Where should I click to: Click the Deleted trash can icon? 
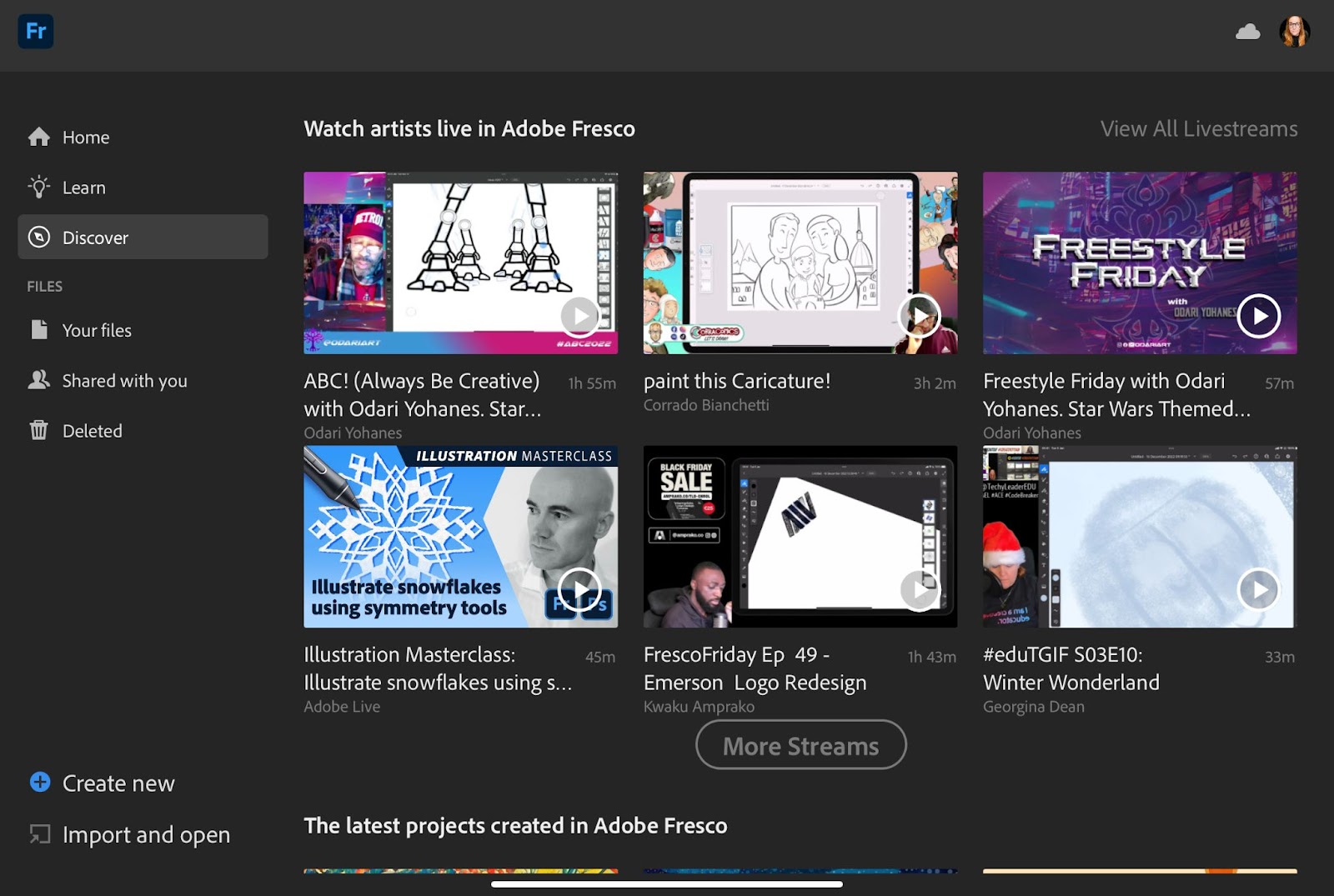(39, 430)
